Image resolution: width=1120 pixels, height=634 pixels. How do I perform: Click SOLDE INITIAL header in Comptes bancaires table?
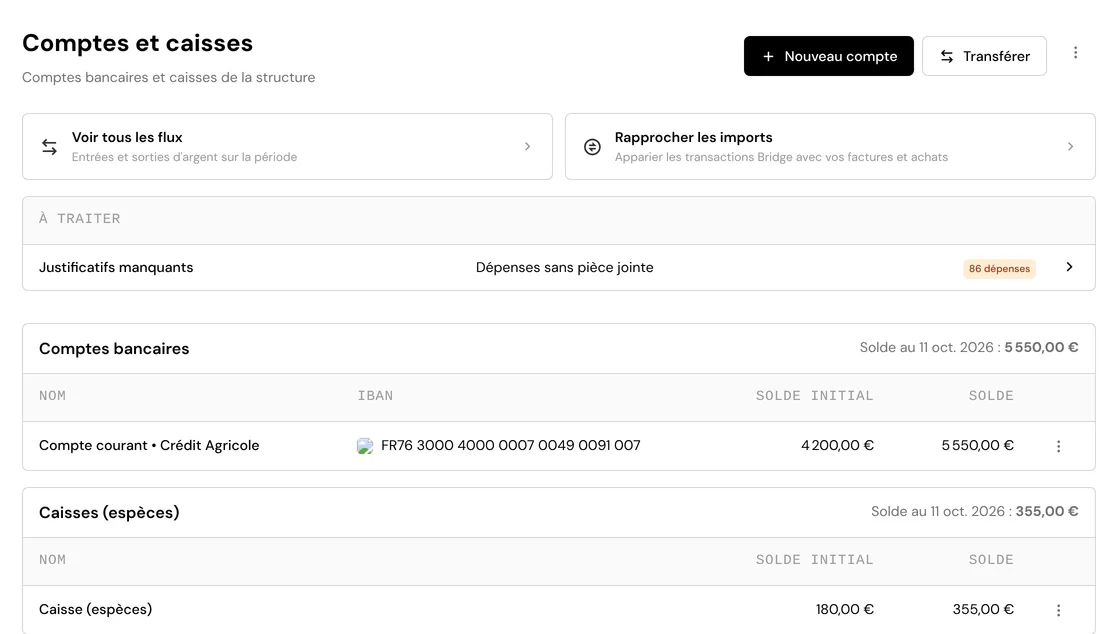[x=814, y=396]
